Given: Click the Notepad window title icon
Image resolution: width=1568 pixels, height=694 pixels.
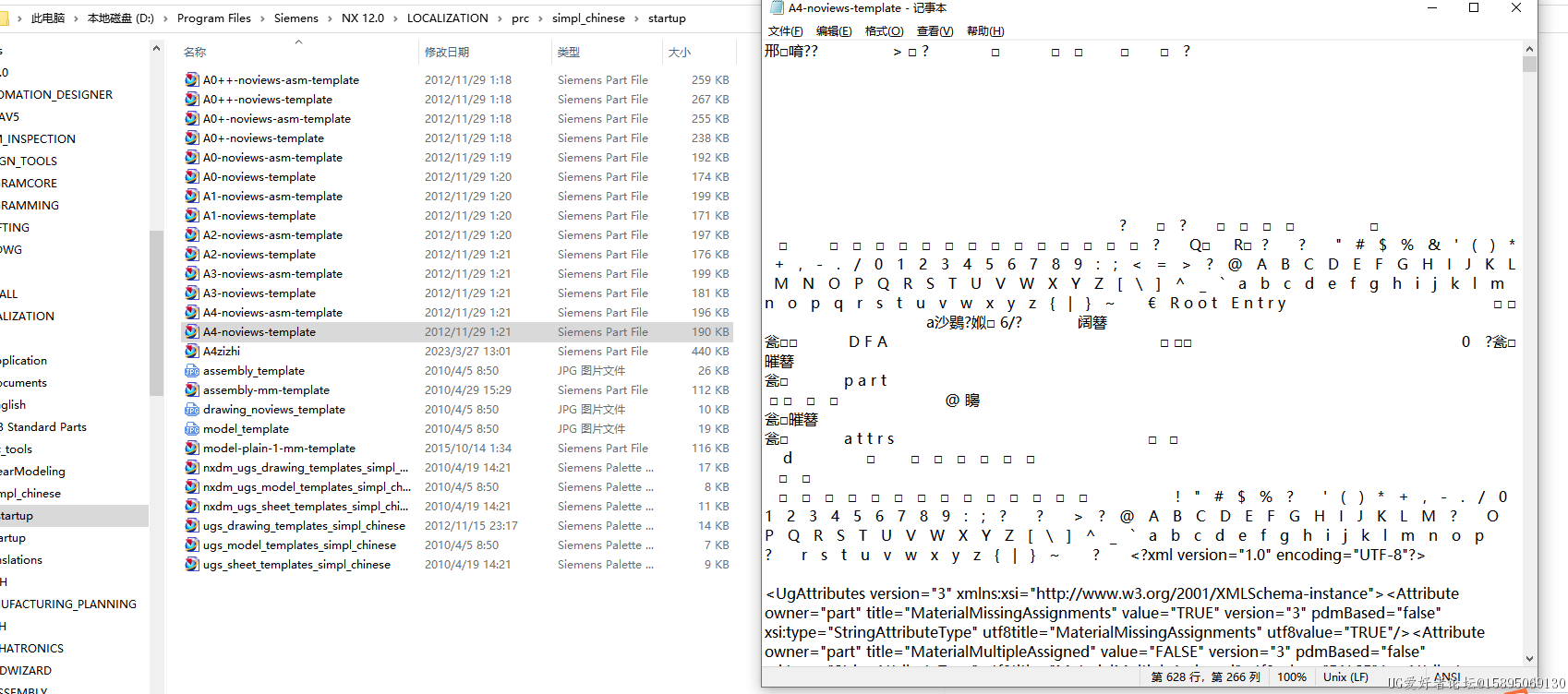Looking at the screenshot, I should pos(777,7).
